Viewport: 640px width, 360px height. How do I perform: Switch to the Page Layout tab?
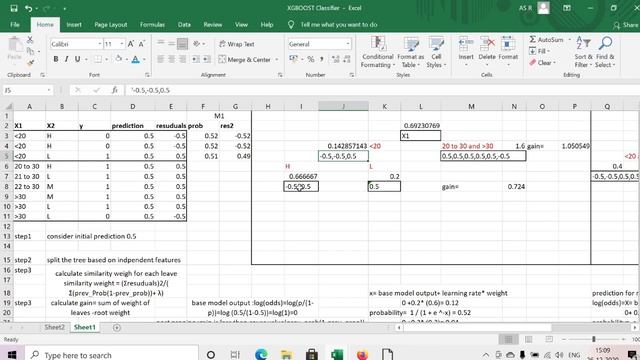click(111, 24)
